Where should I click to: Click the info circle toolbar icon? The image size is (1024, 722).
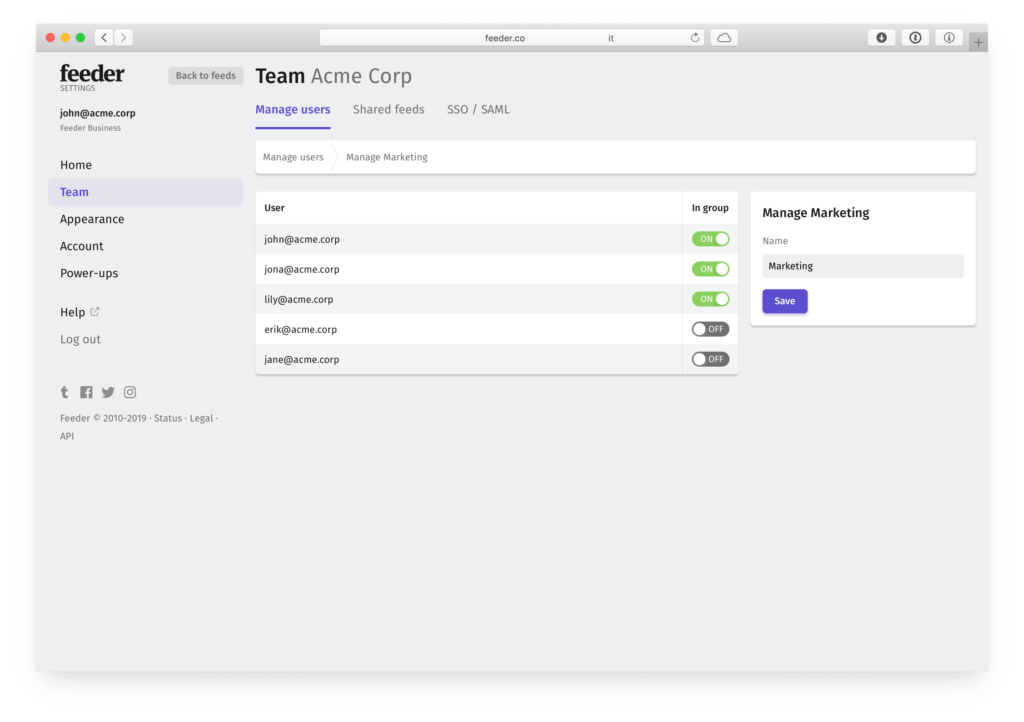point(949,38)
